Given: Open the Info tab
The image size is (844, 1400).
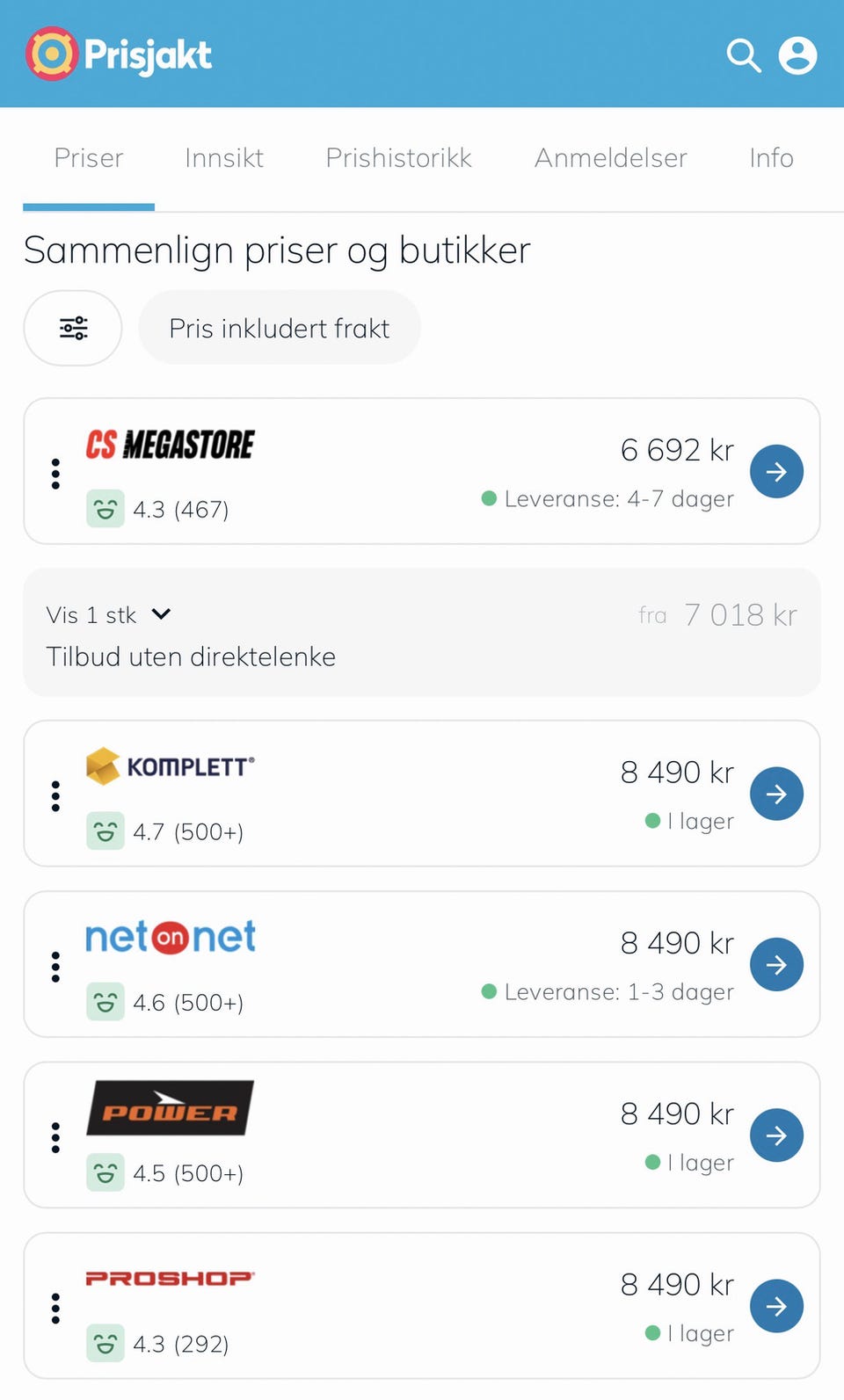Looking at the screenshot, I should tap(771, 158).
